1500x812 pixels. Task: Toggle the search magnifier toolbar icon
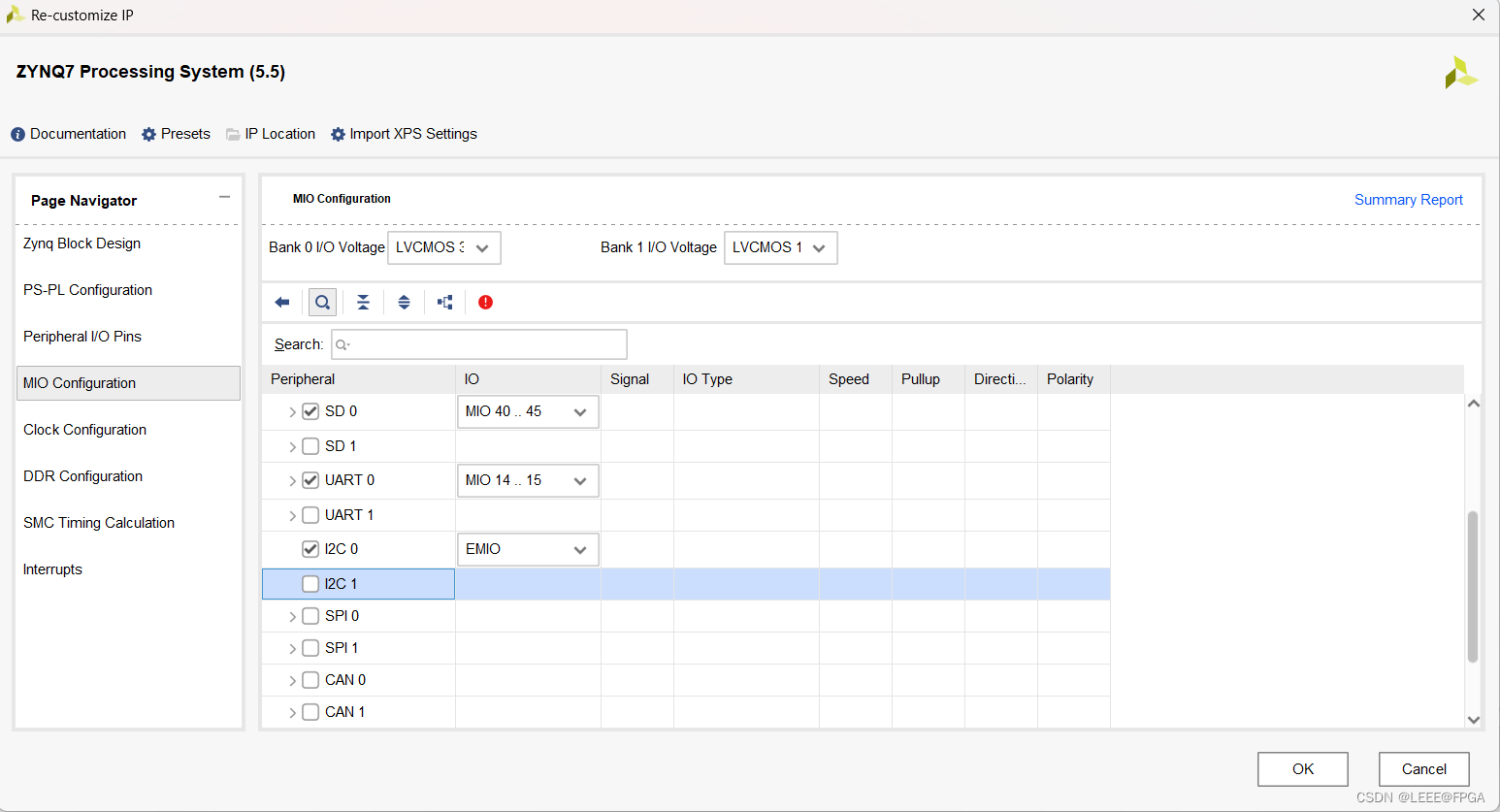322,303
